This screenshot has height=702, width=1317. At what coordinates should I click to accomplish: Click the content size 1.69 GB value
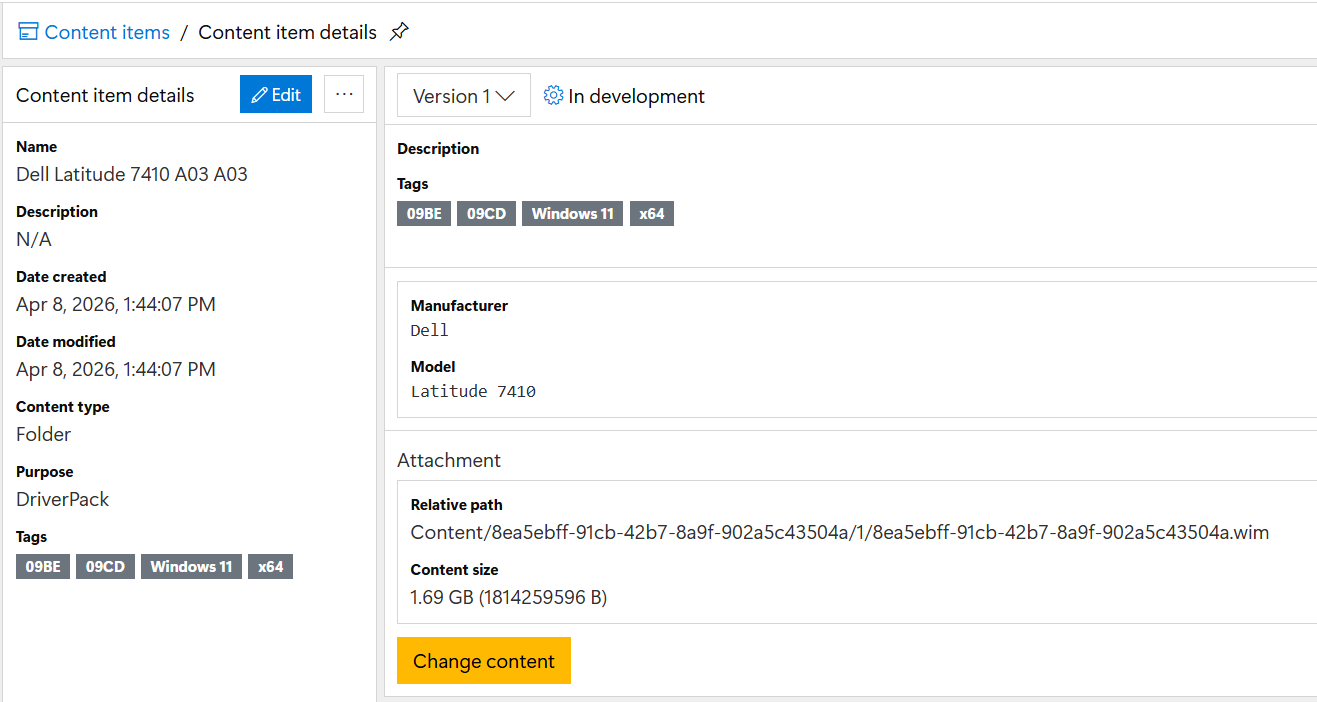509,597
